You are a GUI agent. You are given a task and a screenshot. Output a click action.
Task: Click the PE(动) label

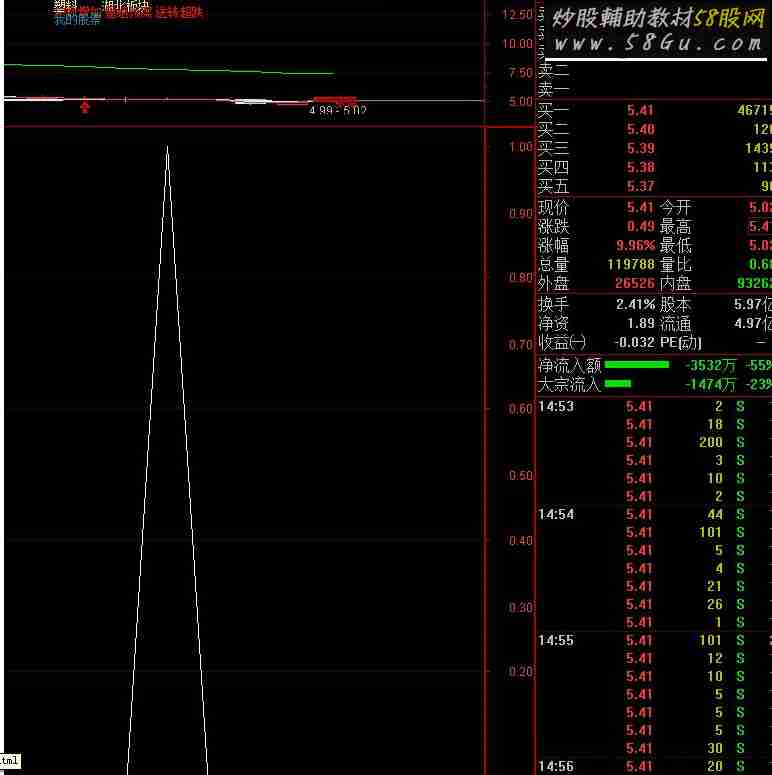click(x=681, y=342)
